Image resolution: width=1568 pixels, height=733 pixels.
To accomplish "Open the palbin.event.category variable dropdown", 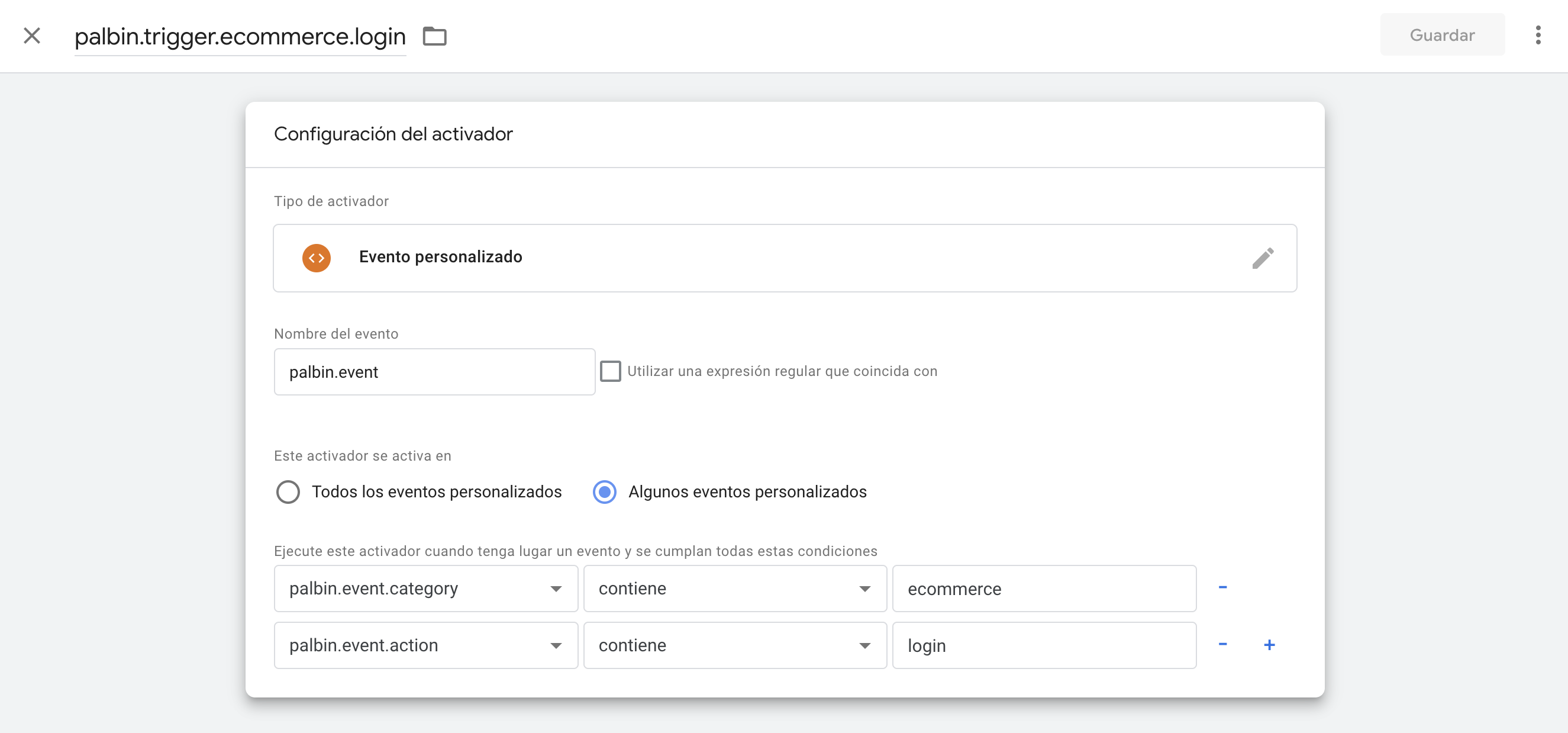I will pyautogui.click(x=425, y=589).
